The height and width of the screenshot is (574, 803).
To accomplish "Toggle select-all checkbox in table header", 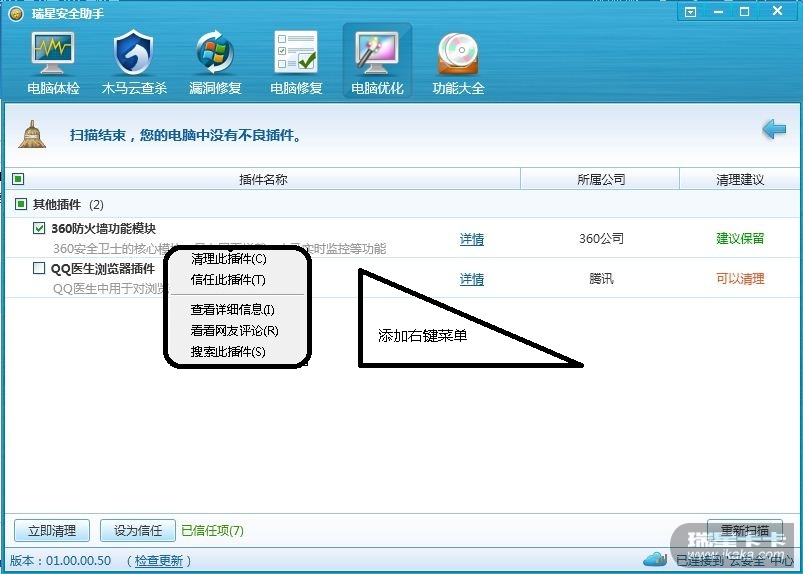I will (x=18, y=179).
